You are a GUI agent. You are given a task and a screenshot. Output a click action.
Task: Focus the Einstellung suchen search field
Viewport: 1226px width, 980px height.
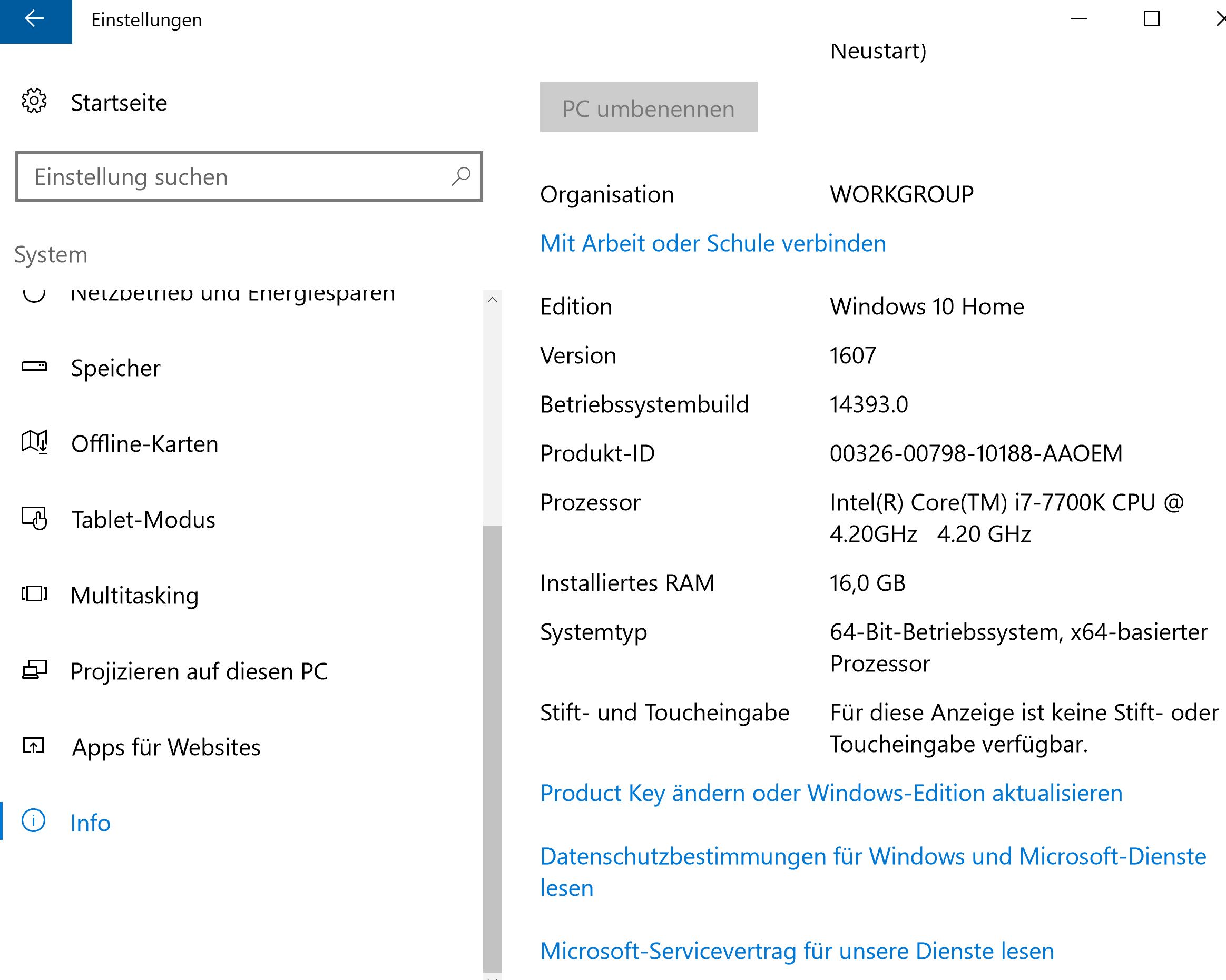233,177
